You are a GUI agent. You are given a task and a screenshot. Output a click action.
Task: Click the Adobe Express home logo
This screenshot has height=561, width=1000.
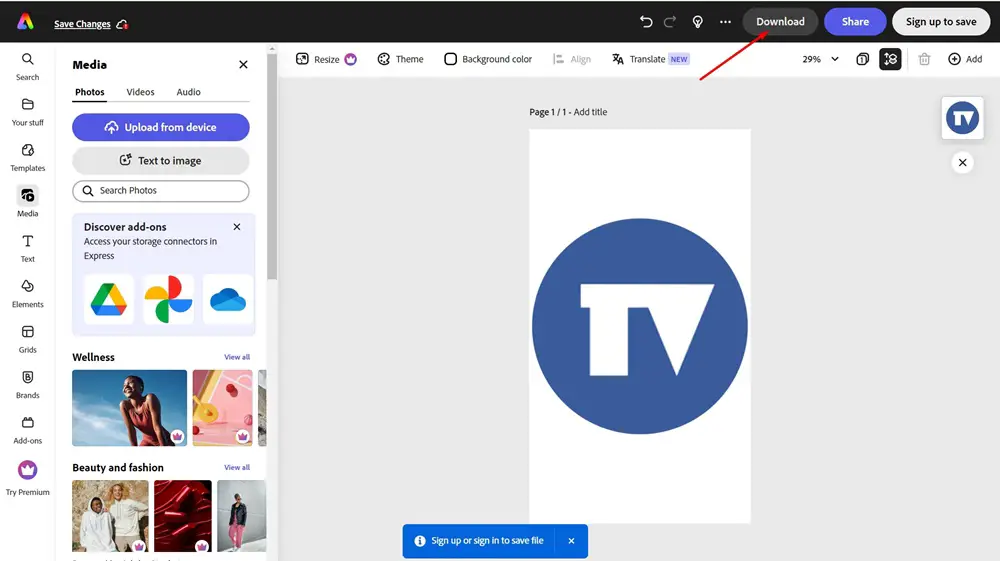[x=26, y=22]
